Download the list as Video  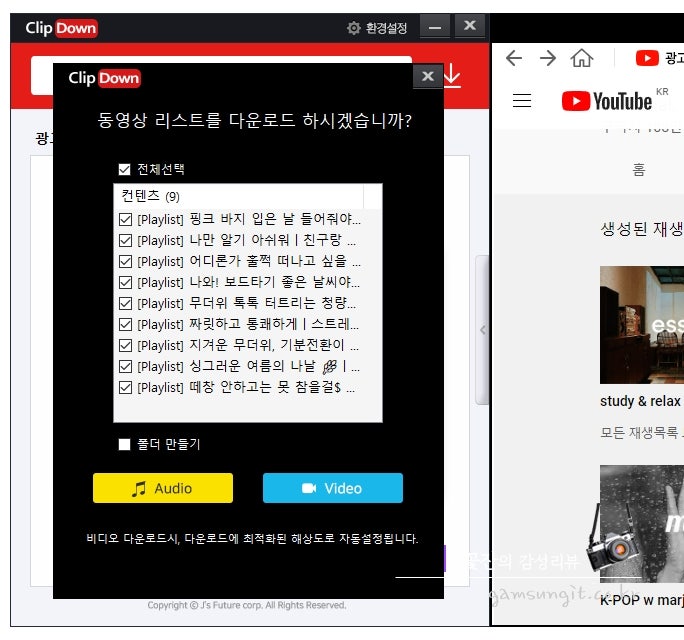click(333, 488)
